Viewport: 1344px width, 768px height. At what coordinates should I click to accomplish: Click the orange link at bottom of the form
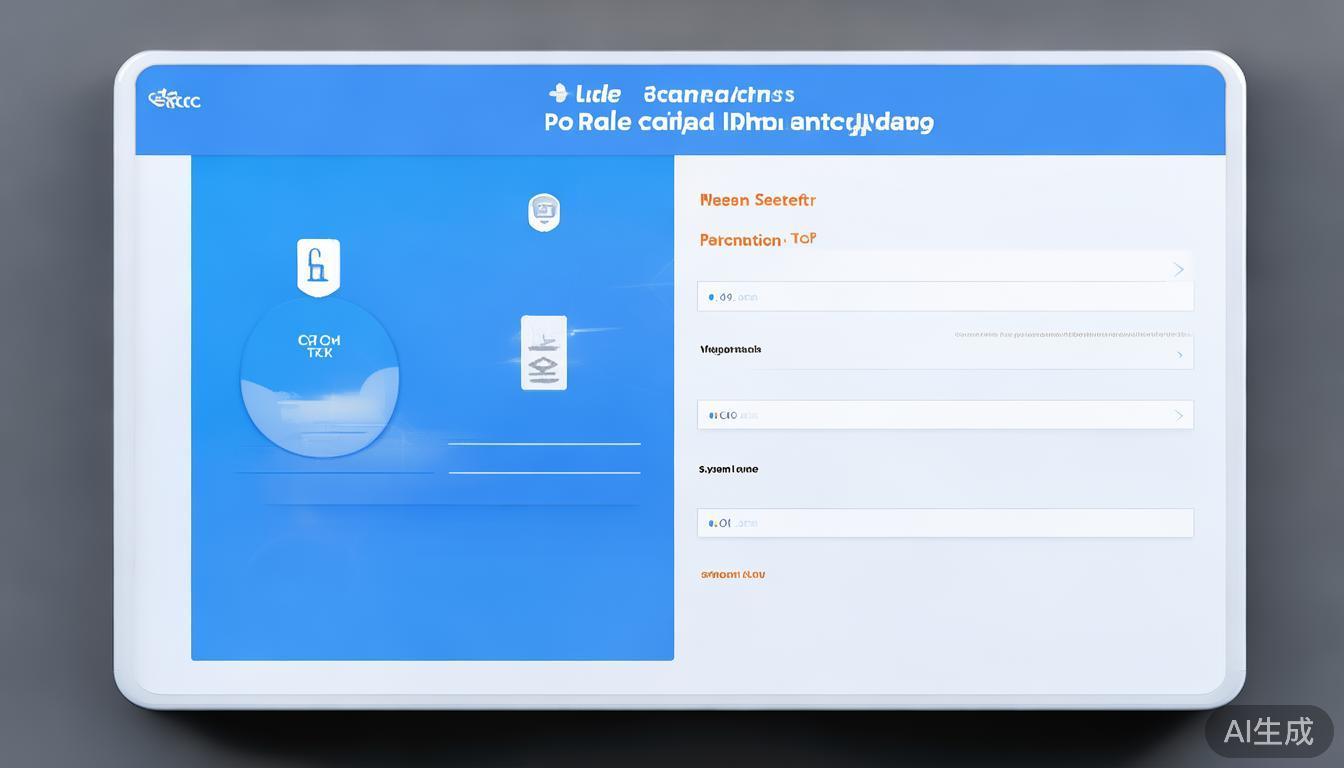[733, 575]
